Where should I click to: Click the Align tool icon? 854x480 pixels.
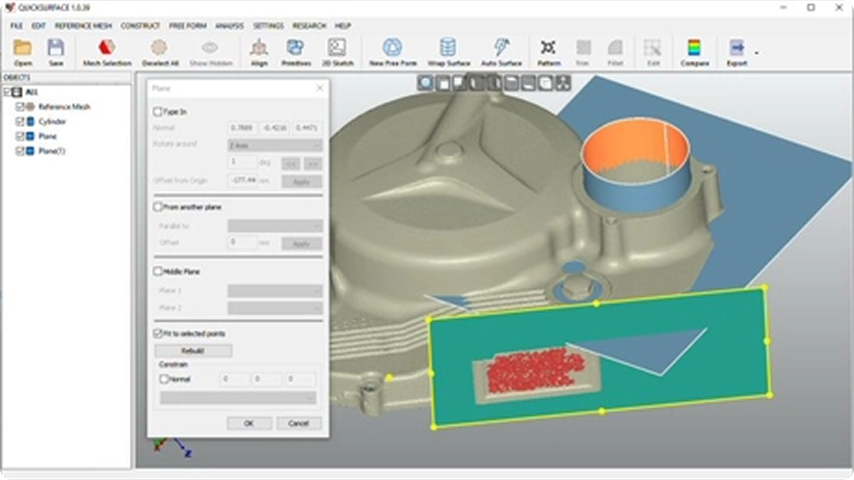pos(259,51)
